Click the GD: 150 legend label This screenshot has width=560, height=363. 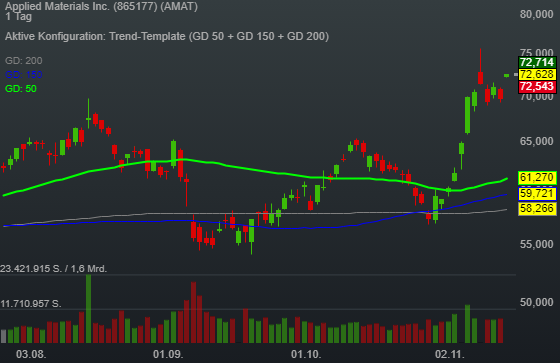(24, 75)
